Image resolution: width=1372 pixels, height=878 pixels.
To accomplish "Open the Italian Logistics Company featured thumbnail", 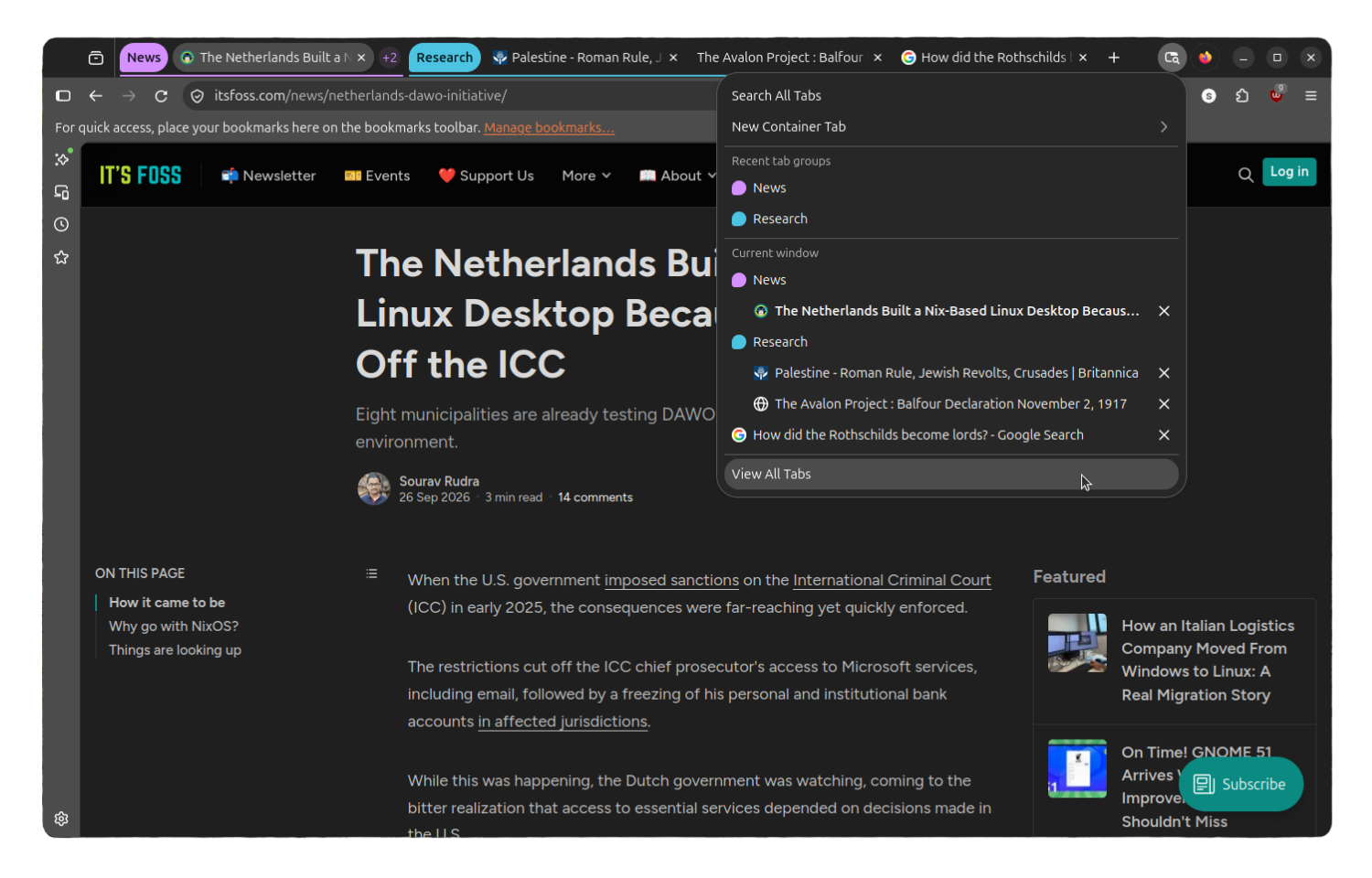I will (1077, 644).
